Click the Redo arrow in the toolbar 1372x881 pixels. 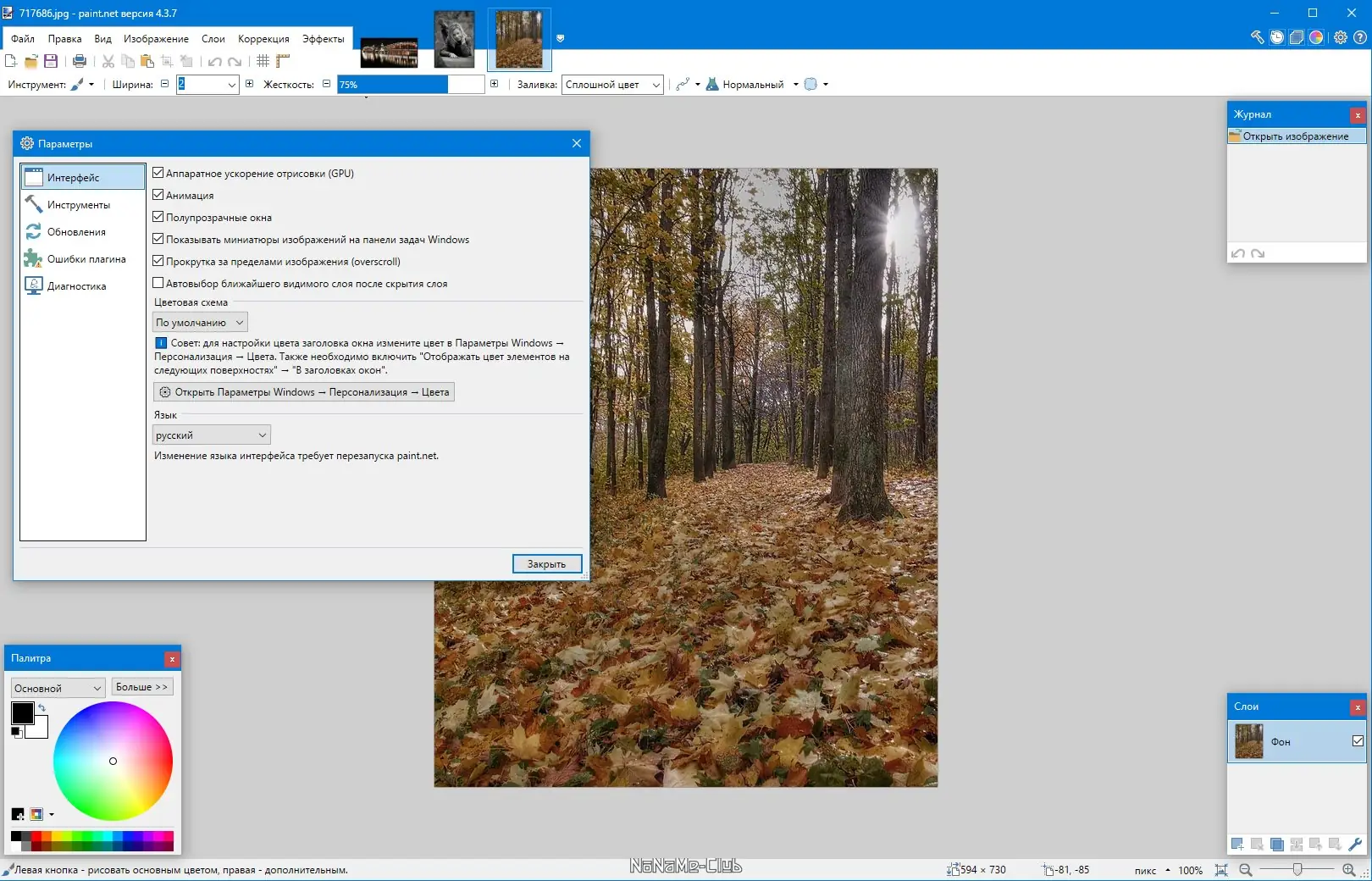point(235,61)
